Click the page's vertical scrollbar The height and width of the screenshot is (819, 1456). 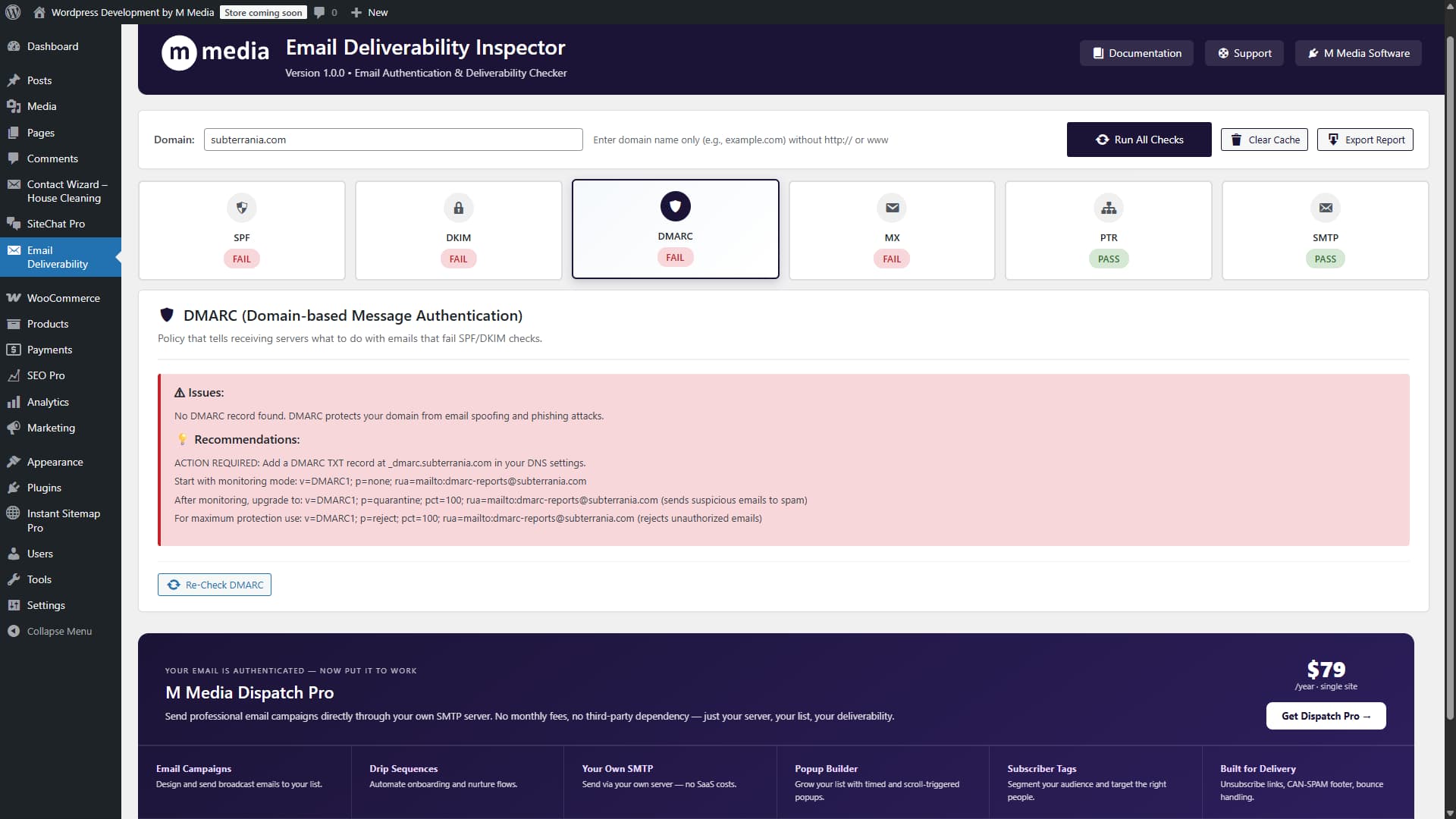(x=1450, y=379)
